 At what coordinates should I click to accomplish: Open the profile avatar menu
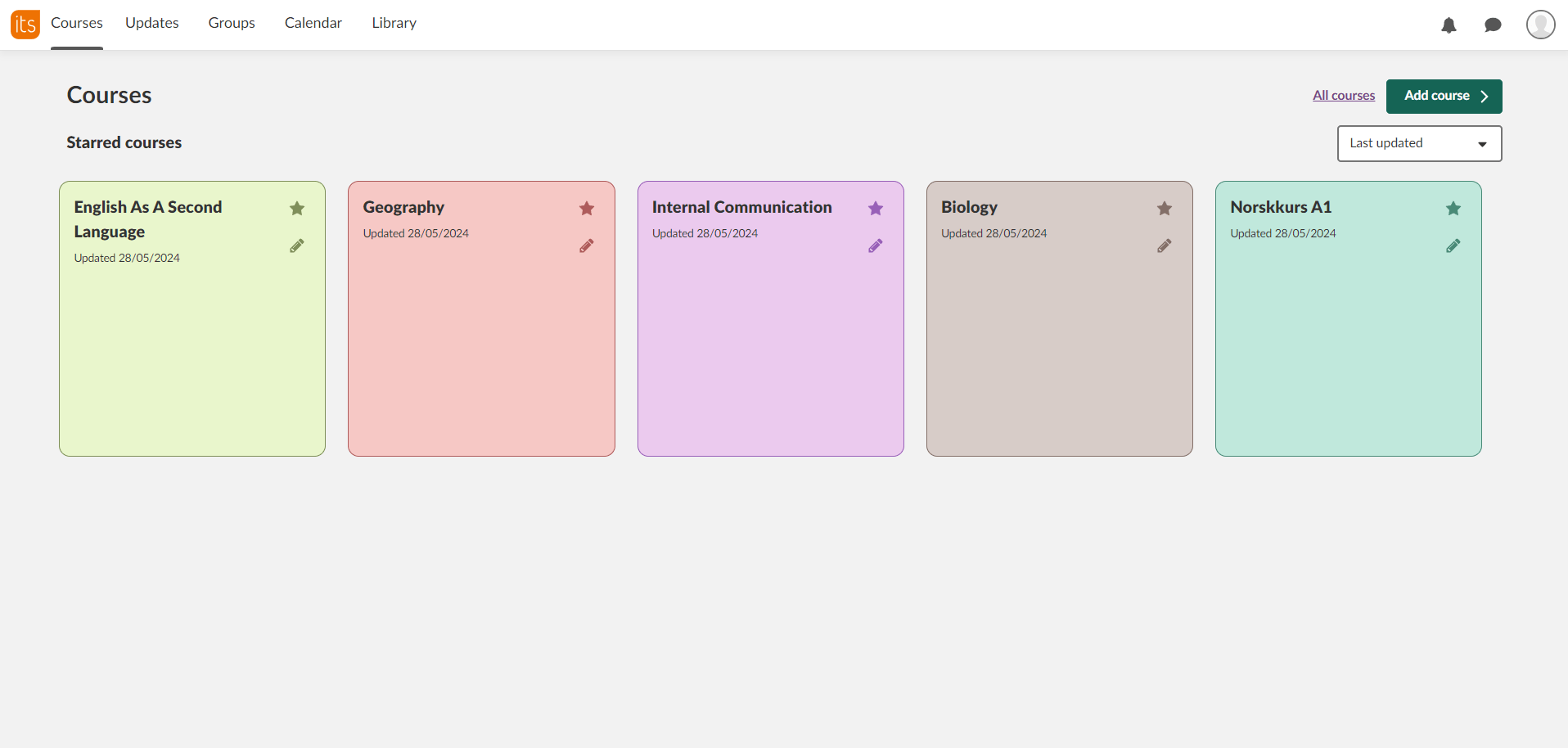(1541, 25)
